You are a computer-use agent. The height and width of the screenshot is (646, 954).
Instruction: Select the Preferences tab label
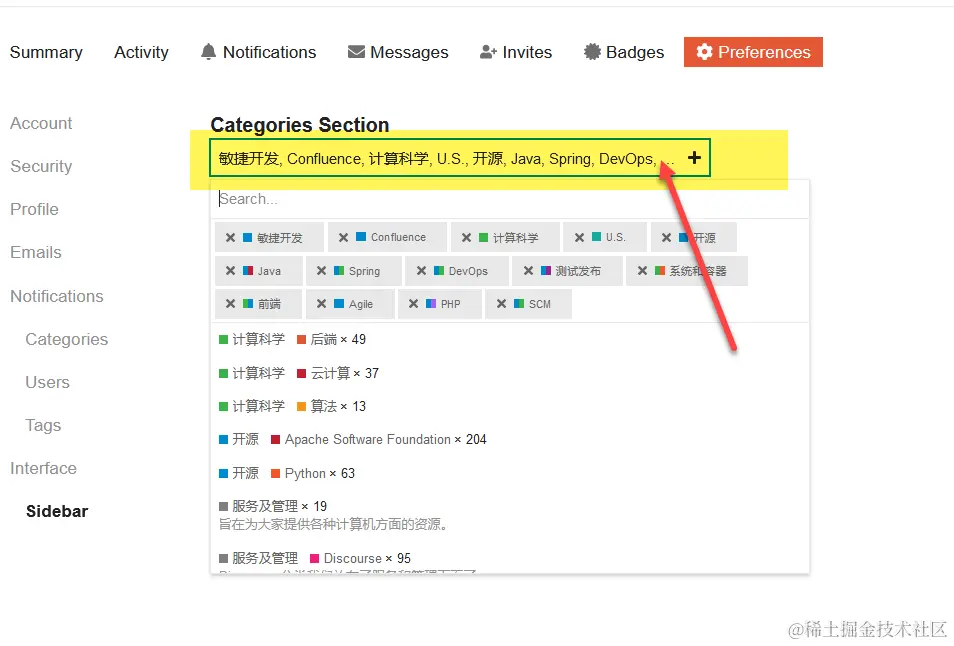click(764, 52)
